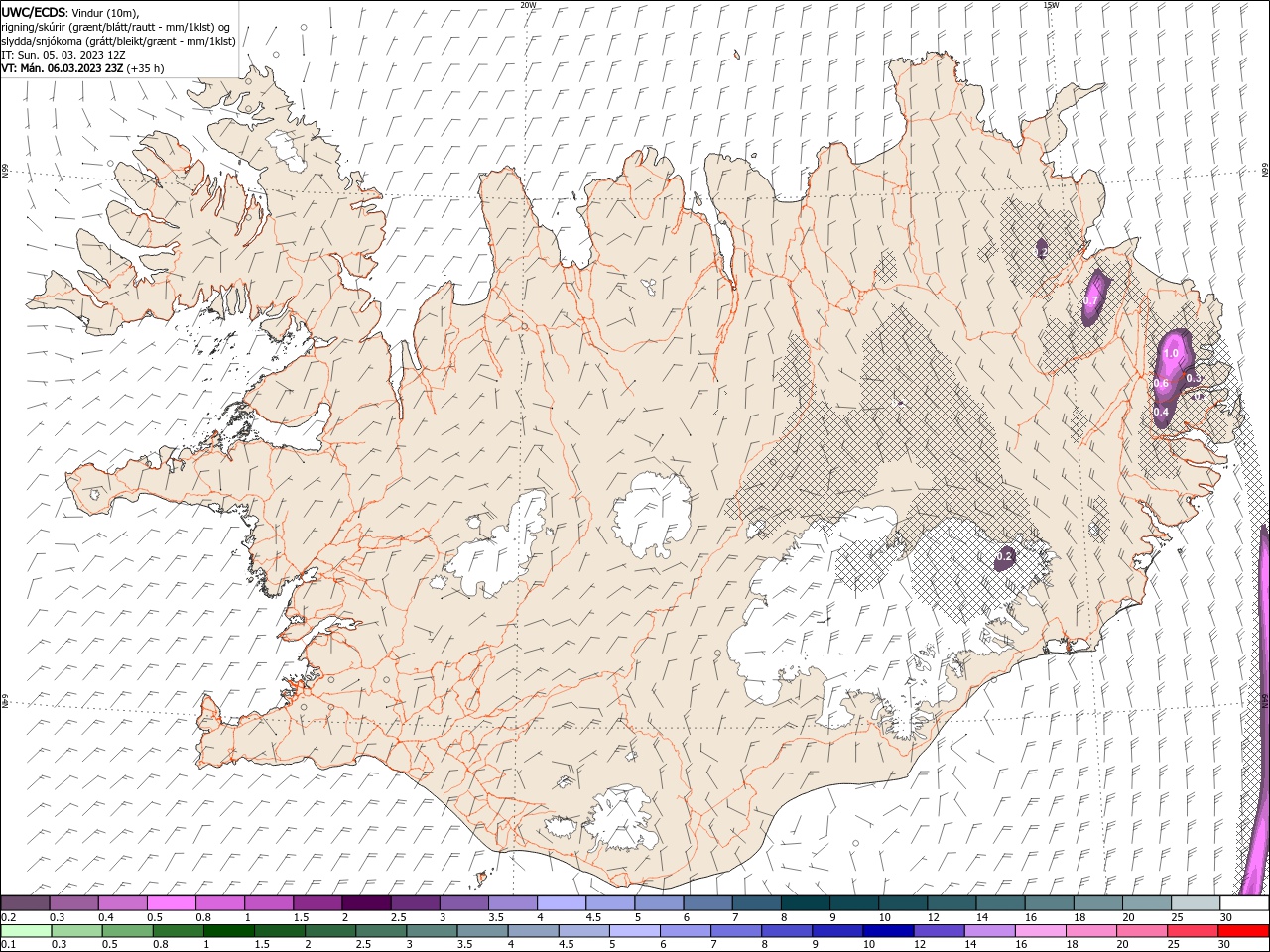Viewport: 1270px width, 952px height.
Task: Click the pale grey 25 swatch in top legend row
Action: pos(1195,903)
